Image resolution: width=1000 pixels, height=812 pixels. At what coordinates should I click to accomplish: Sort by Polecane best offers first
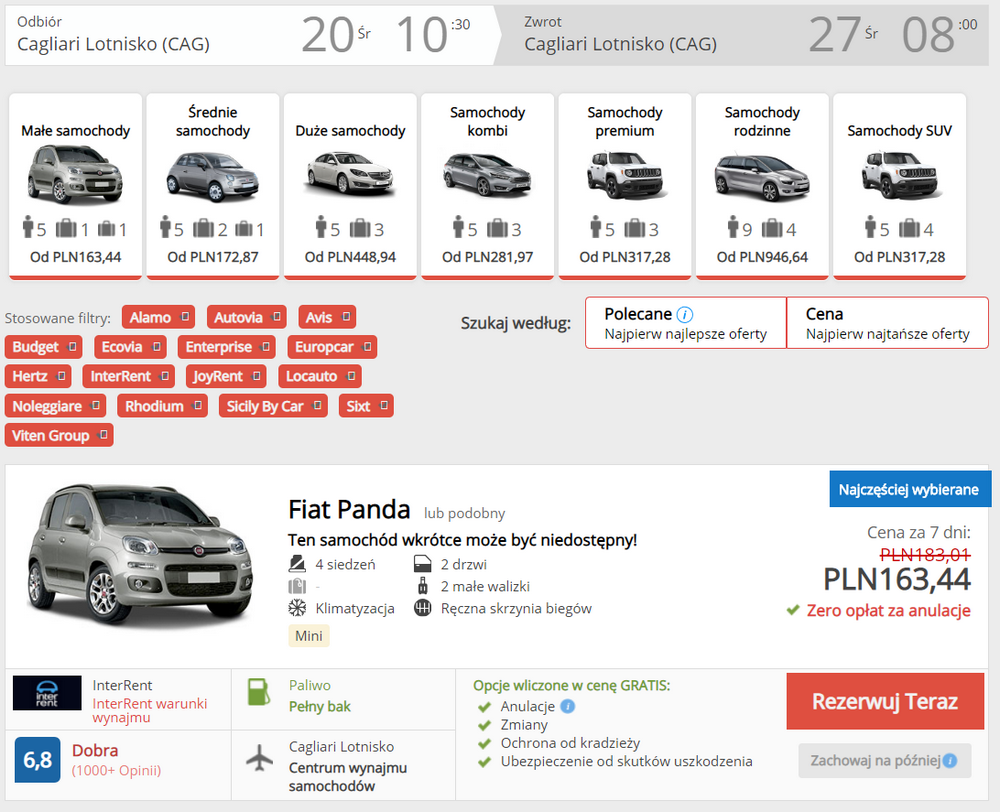tap(686, 323)
